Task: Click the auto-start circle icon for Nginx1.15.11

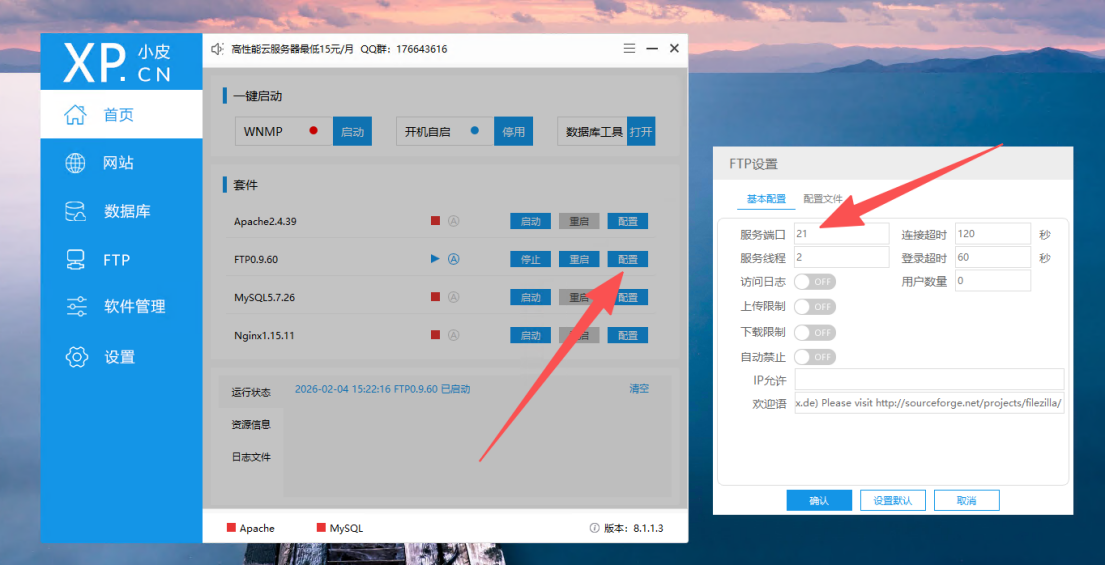Action: 454,335
